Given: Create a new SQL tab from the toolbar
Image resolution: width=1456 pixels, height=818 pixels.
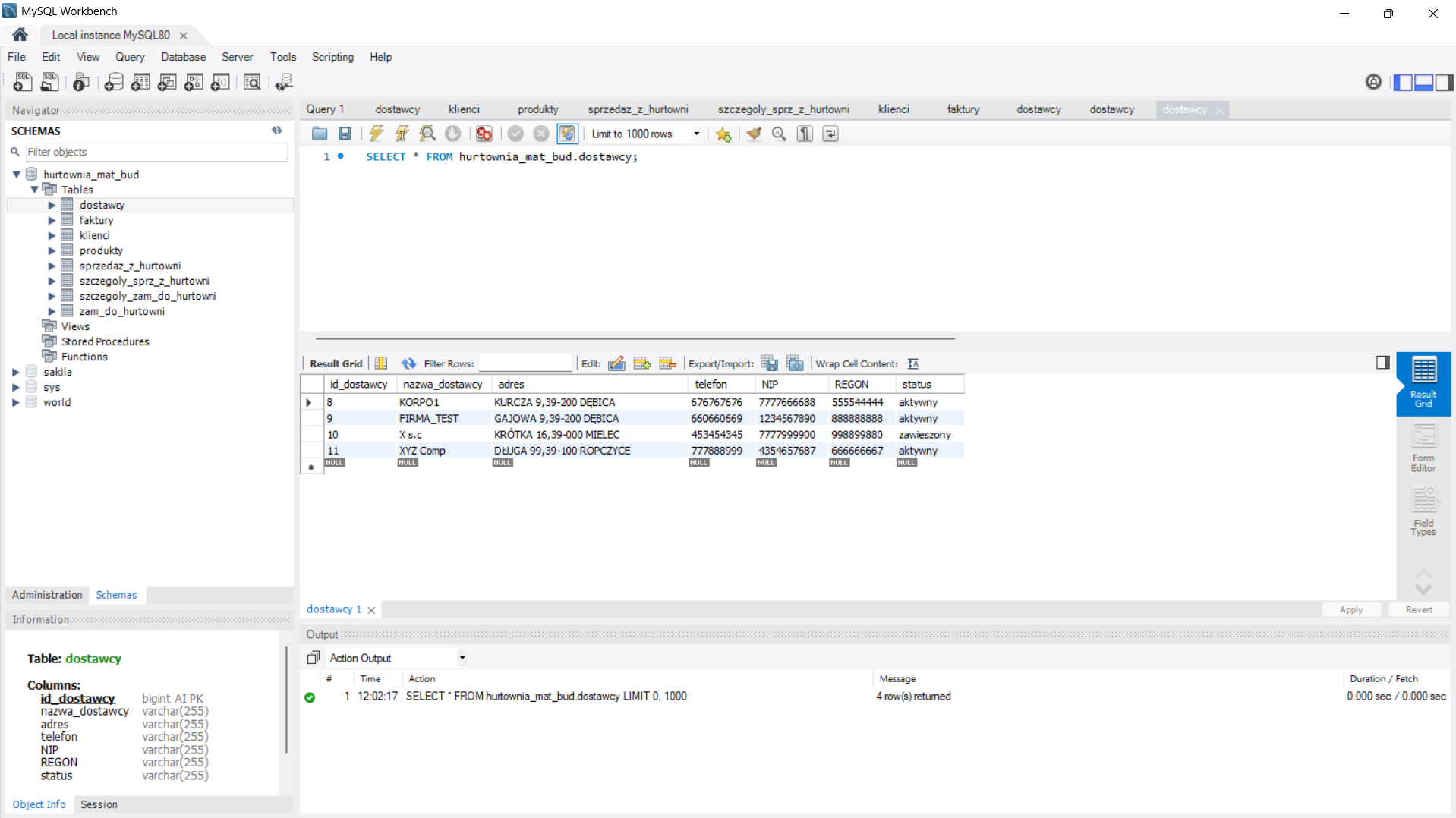Looking at the screenshot, I should pos(22,82).
